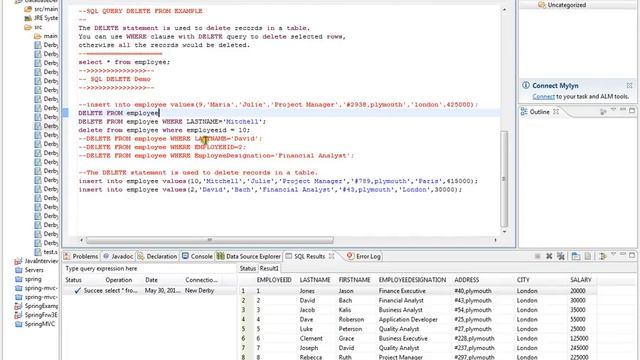The width and height of the screenshot is (640, 360).
Task: Open the Data Source Explorer tab
Action: tap(249, 256)
